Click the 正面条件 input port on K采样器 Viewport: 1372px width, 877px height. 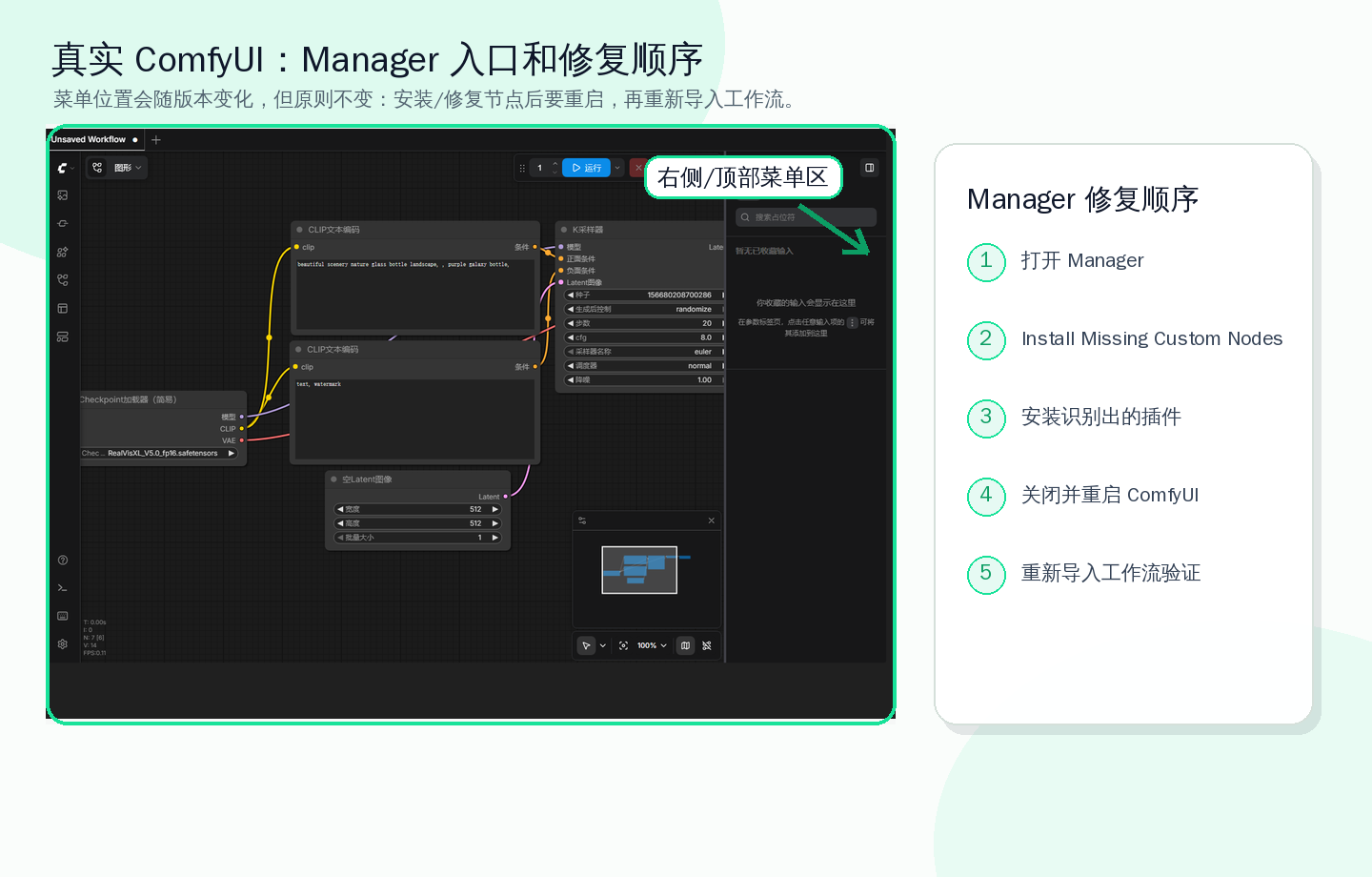561,259
